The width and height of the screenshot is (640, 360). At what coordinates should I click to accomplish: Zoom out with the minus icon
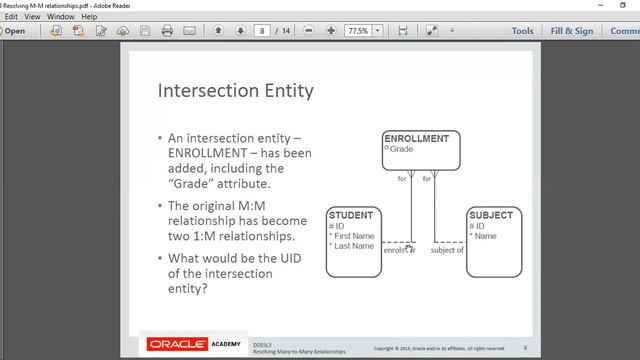click(309, 31)
